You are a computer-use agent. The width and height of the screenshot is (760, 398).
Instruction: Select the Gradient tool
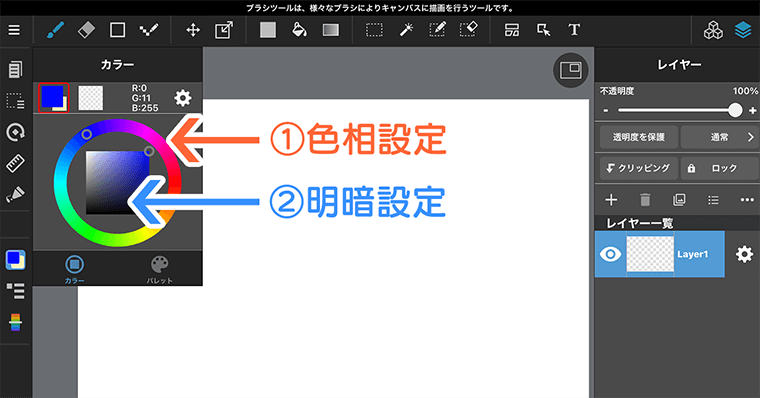331,30
